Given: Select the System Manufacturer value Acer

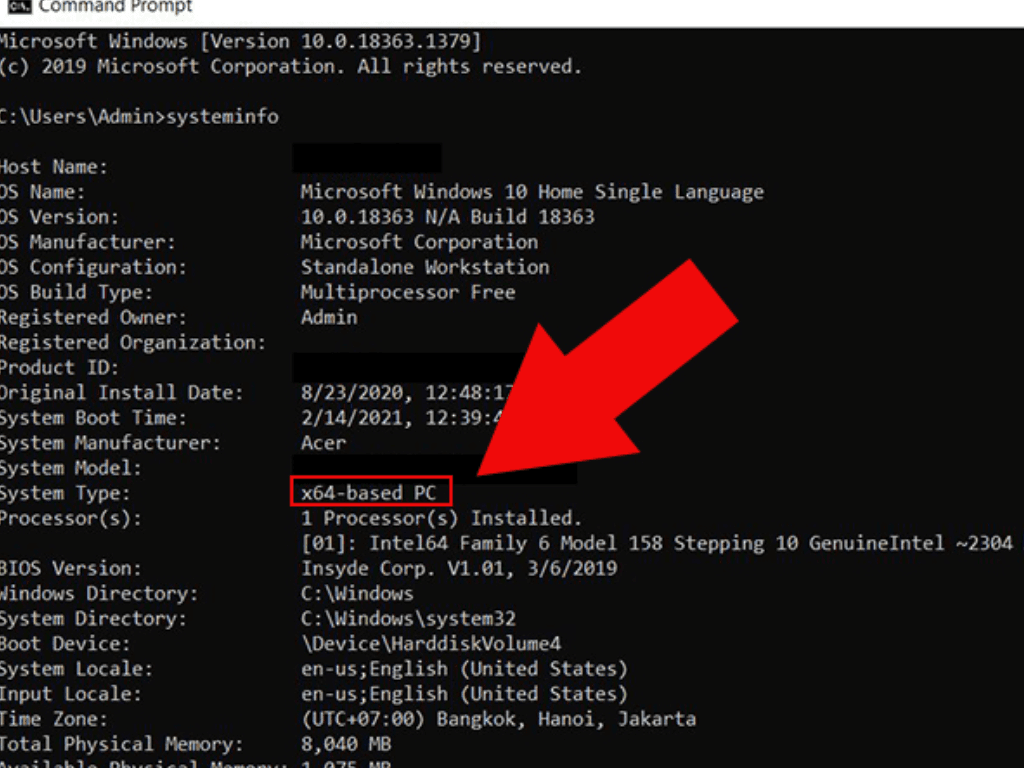Looking at the screenshot, I should (325, 442).
